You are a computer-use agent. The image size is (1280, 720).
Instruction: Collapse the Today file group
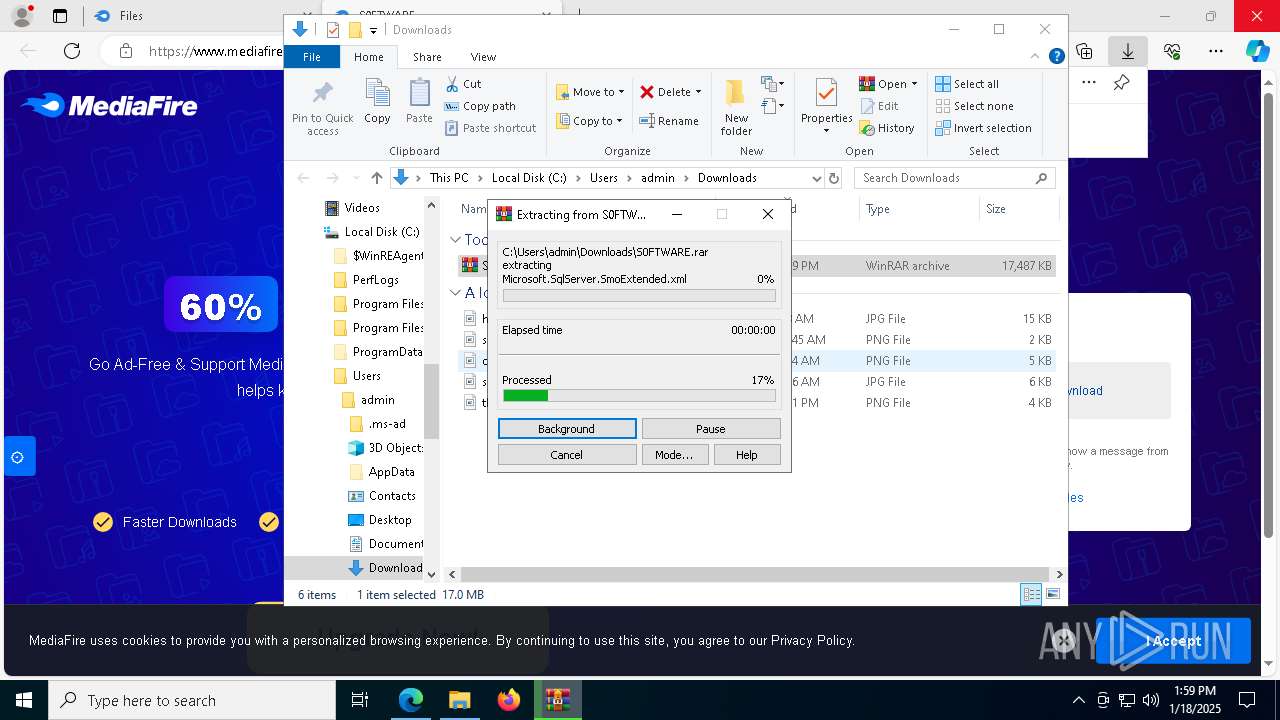click(x=455, y=239)
